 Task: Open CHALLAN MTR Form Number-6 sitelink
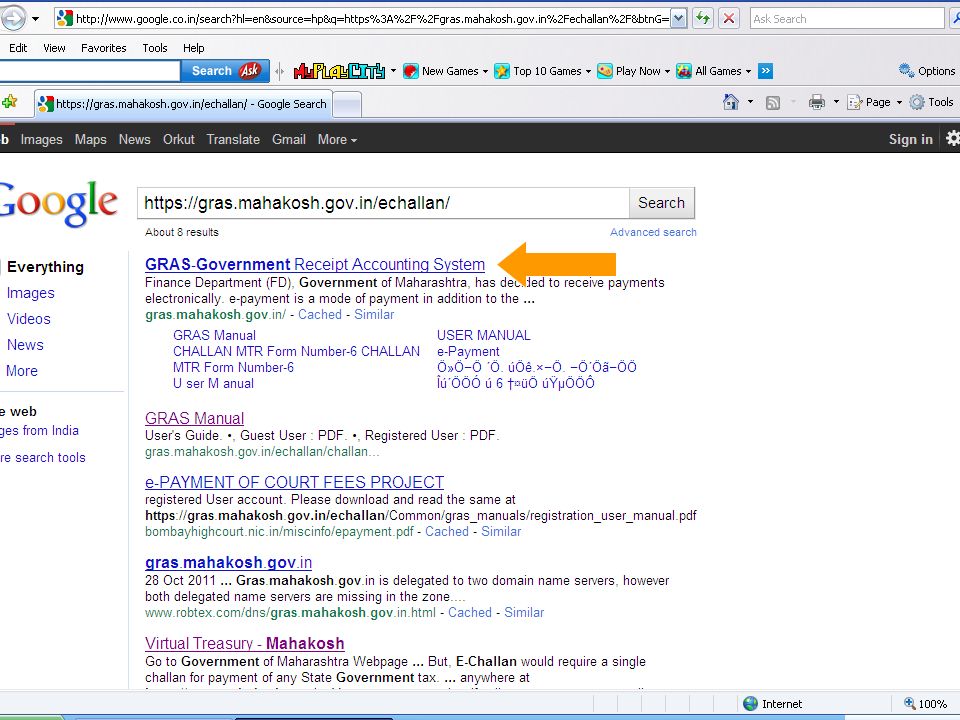click(296, 351)
